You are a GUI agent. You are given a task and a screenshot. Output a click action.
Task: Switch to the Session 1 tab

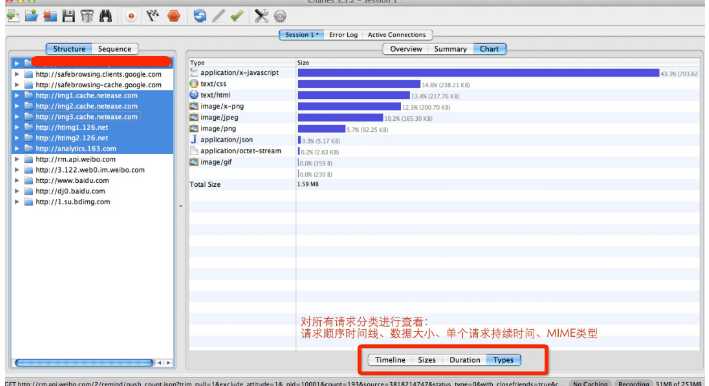point(302,35)
